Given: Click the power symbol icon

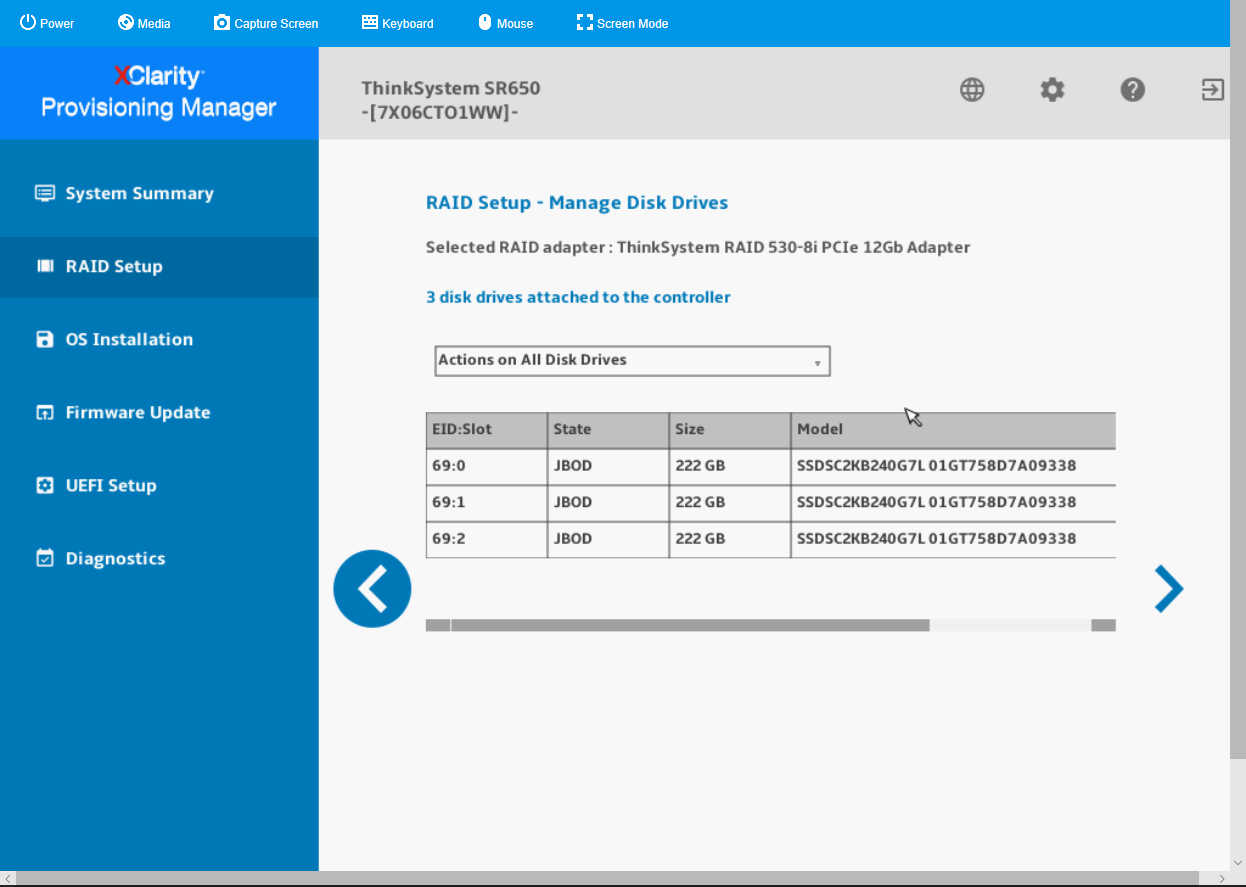Looking at the screenshot, I should coord(28,22).
